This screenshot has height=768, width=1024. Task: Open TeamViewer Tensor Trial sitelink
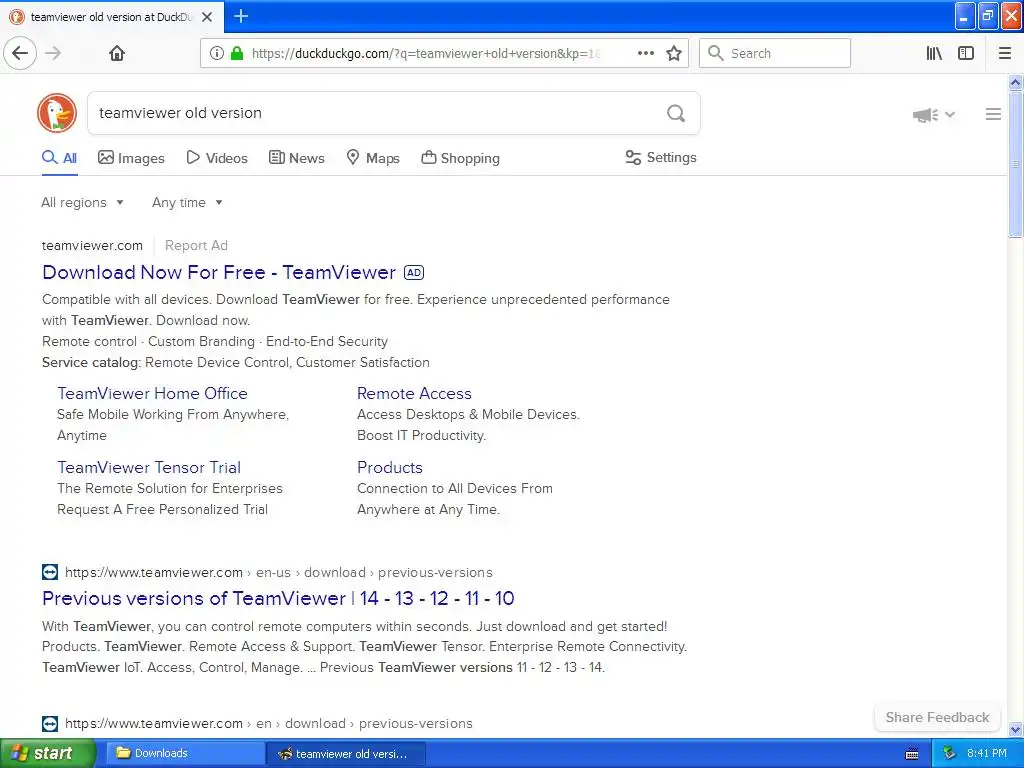tap(149, 467)
